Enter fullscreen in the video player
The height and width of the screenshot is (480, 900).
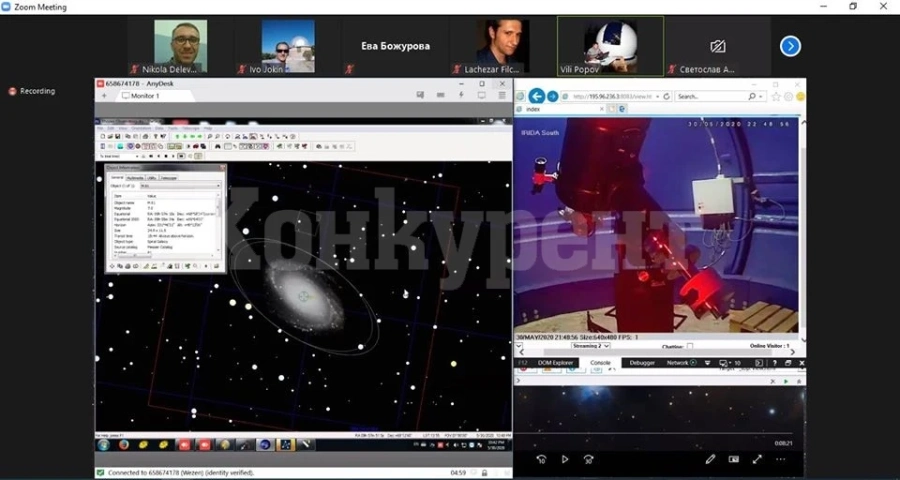[x=757, y=459]
